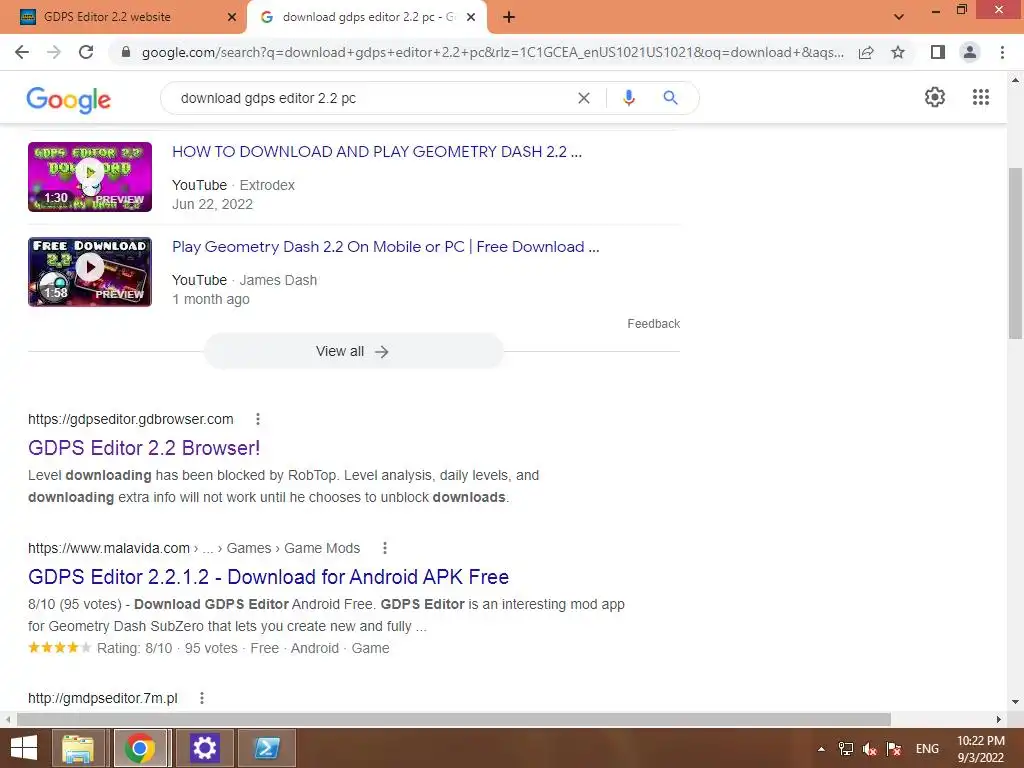Open GDPS Editor 2.2 Browser! result
The image size is (1024, 768).
pos(144,448)
